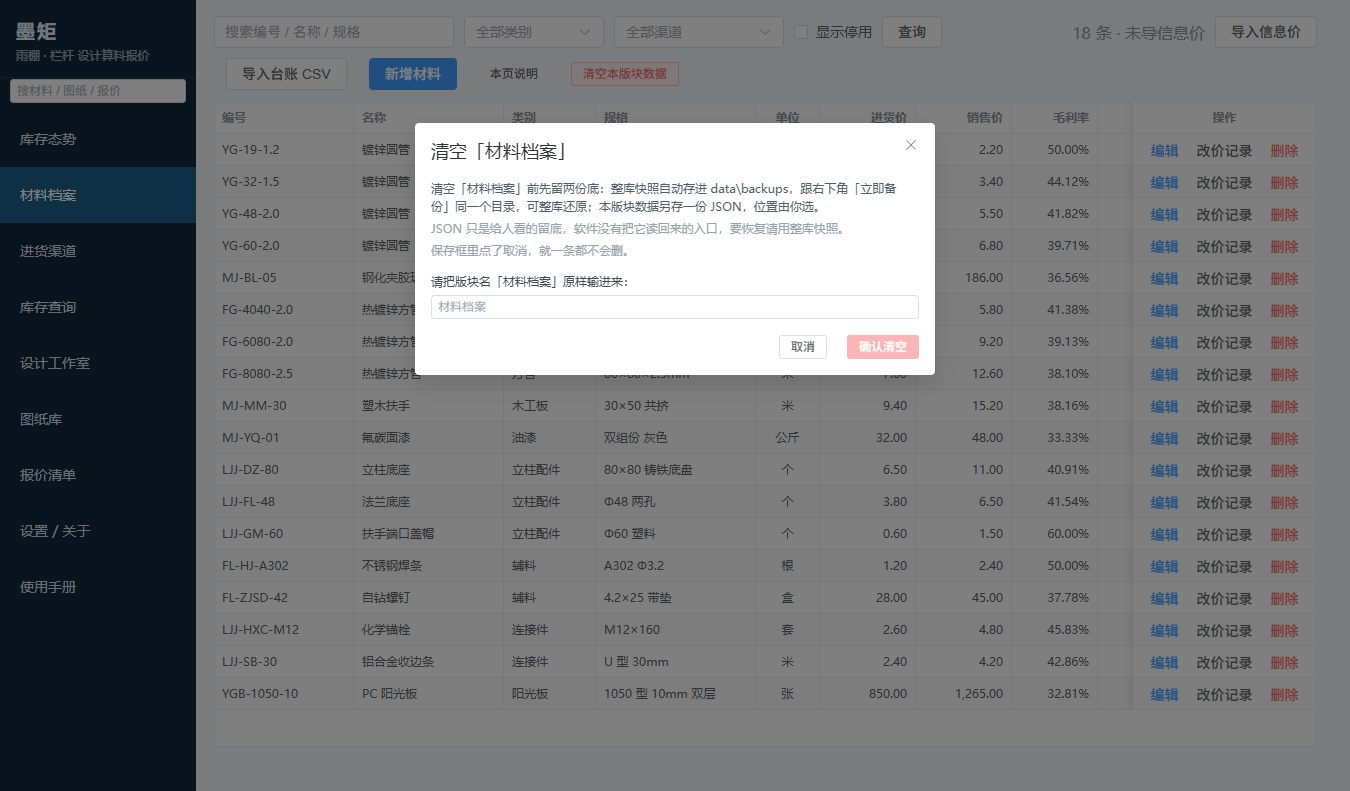Open the 全部类别 dropdown
Viewport: 1350px width, 791px height.
[x=534, y=32]
